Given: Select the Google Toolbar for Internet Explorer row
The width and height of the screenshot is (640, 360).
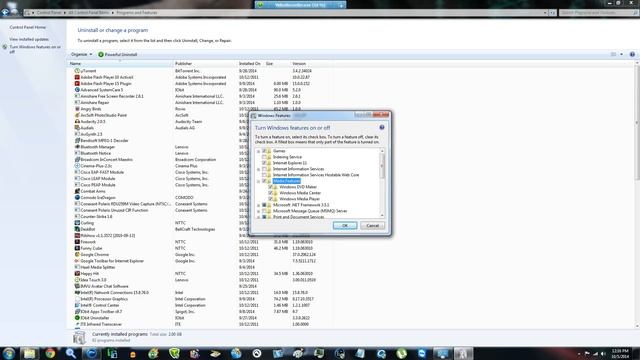Looking at the screenshot, I should pyautogui.click(x=200, y=261).
